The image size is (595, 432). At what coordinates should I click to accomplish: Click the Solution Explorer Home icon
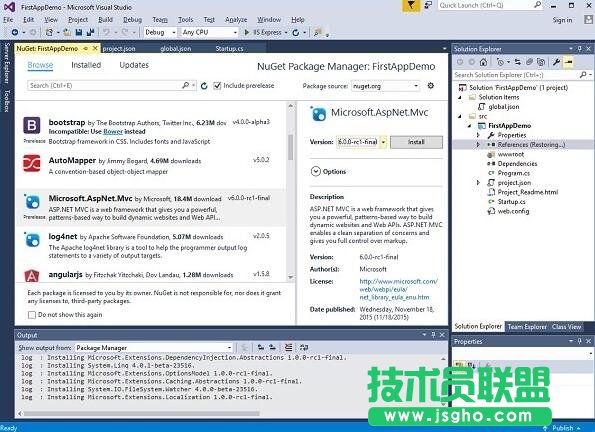click(x=483, y=61)
